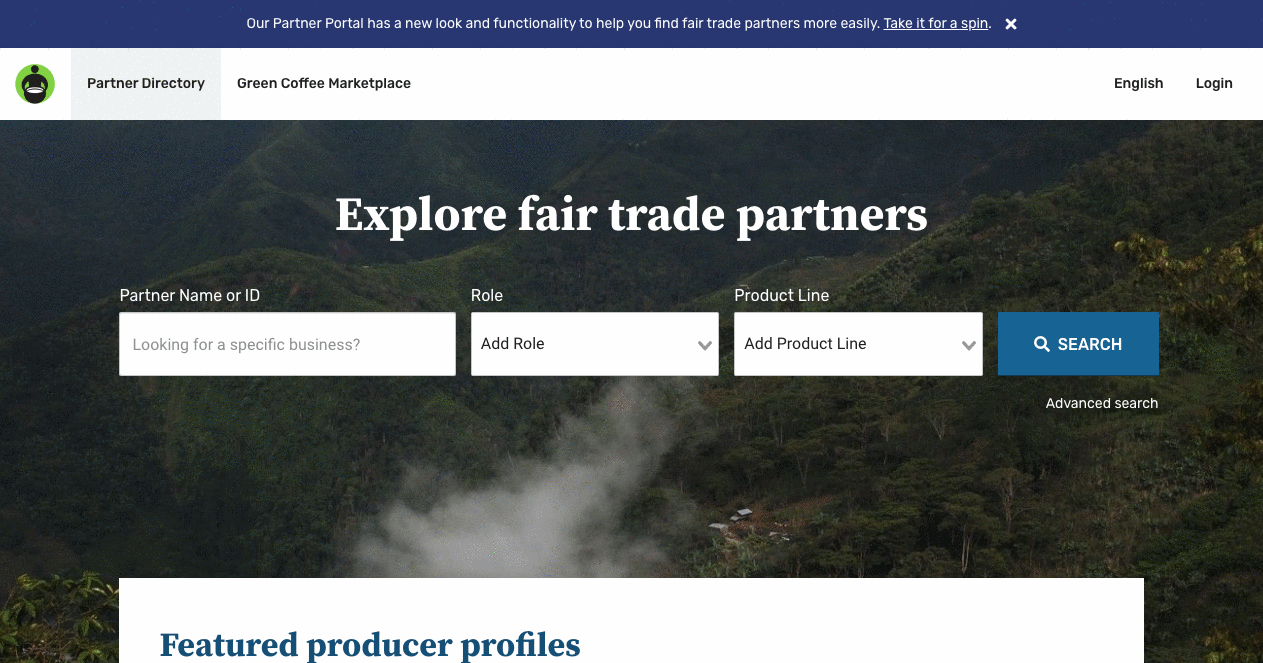
Task: Click the blue SEARCH button
Action: 1078,344
